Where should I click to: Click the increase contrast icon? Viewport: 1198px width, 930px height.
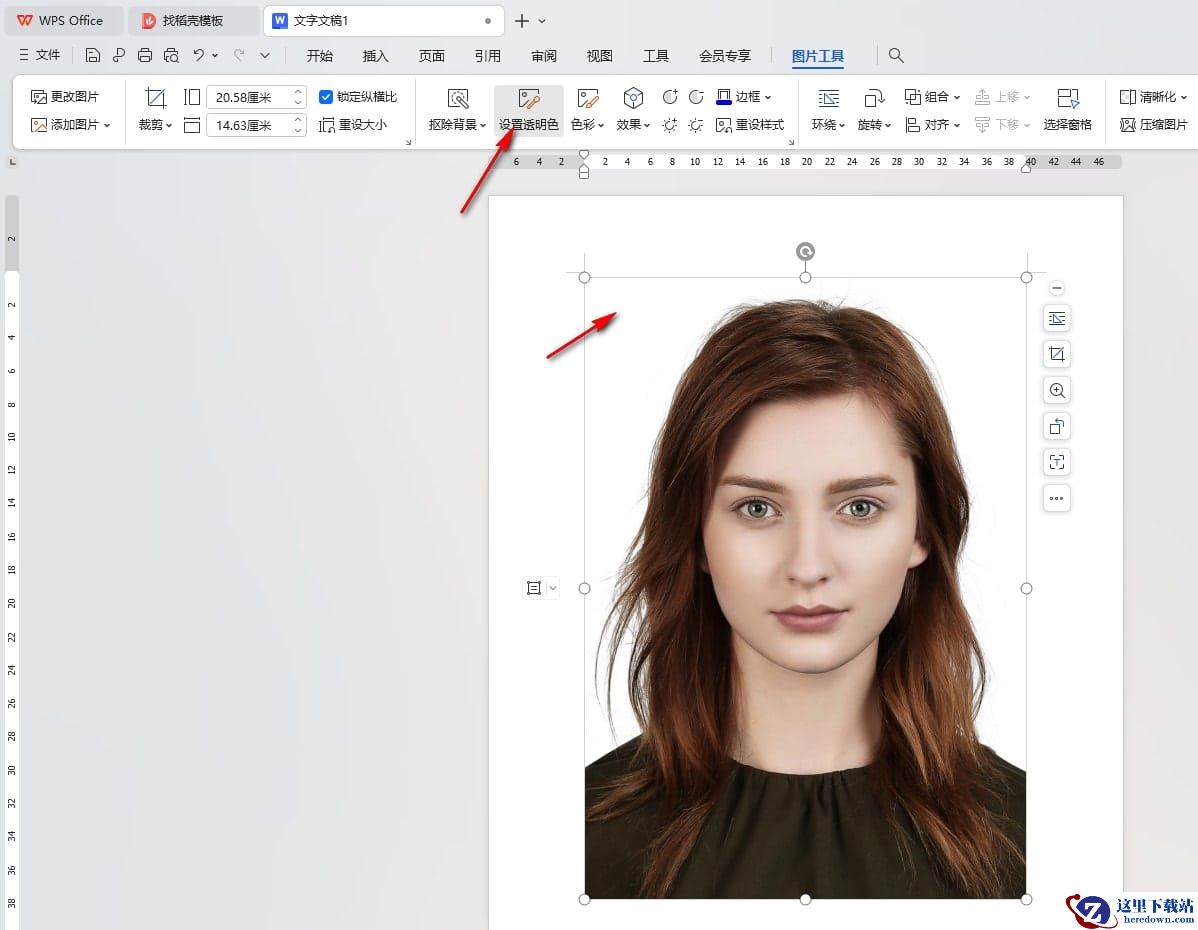coord(670,97)
